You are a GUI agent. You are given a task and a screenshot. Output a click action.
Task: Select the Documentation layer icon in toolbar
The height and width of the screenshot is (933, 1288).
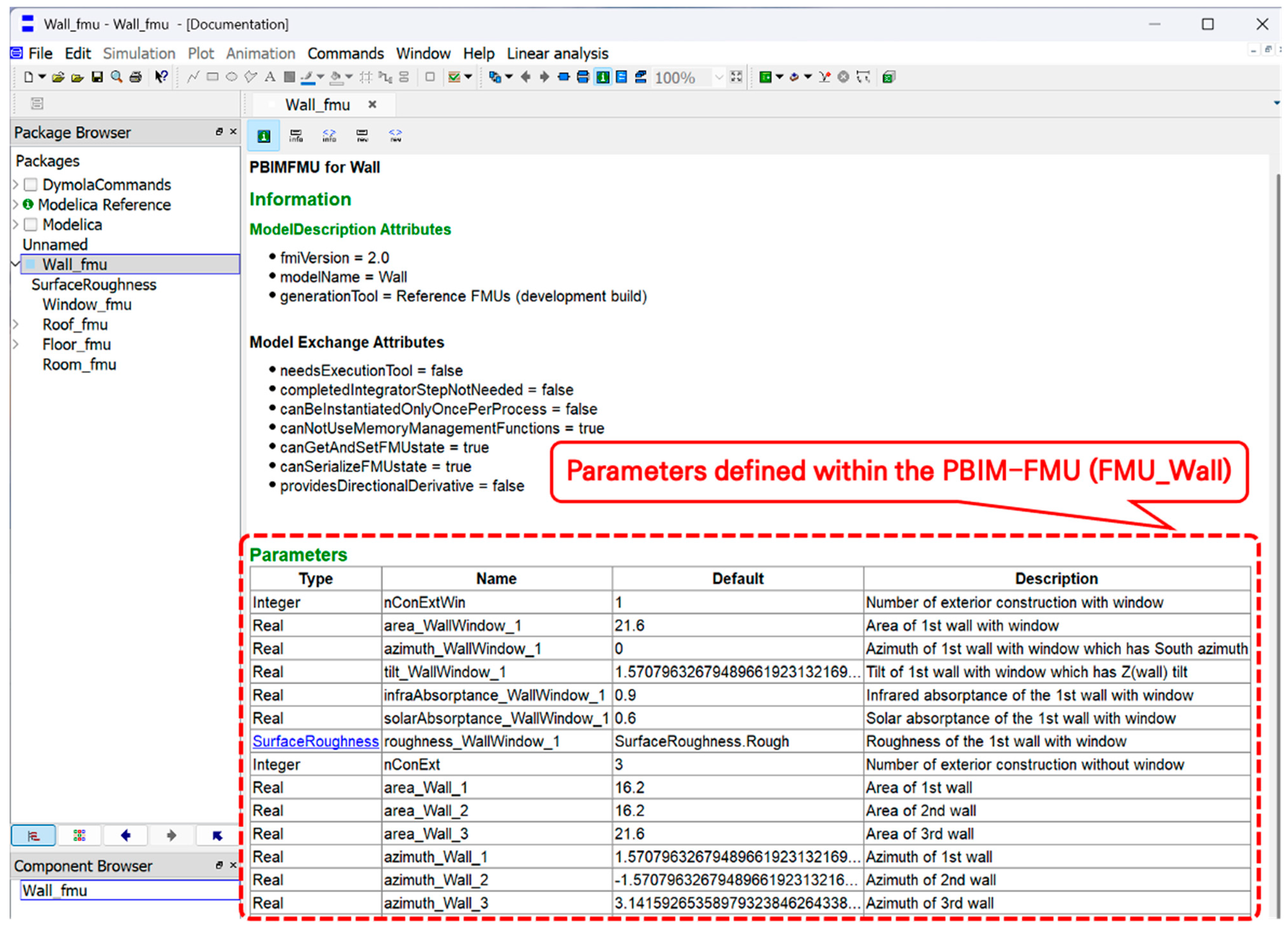pyautogui.click(x=603, y=77)
